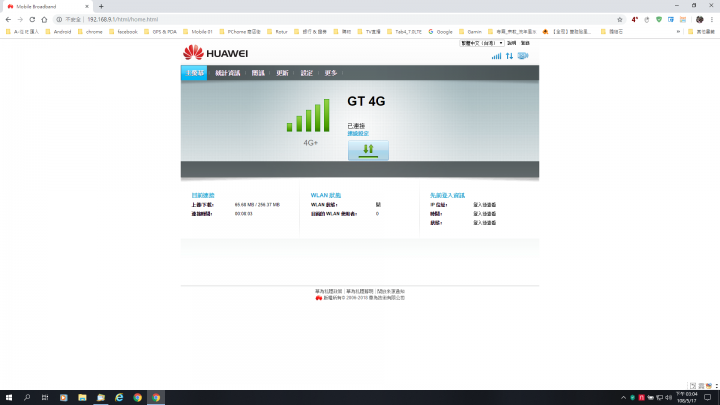
Task: Click the WLAN/device status icon in header
Action: [523, 56]
